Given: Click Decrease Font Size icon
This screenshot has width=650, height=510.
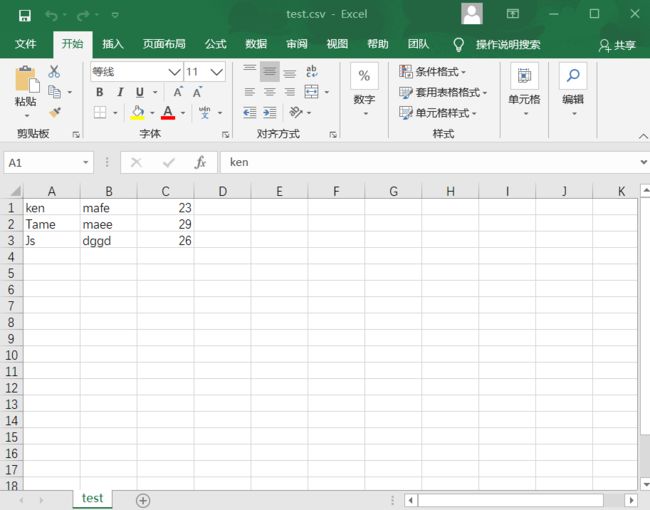Looking at the screenshot, I should click(197, 92).
